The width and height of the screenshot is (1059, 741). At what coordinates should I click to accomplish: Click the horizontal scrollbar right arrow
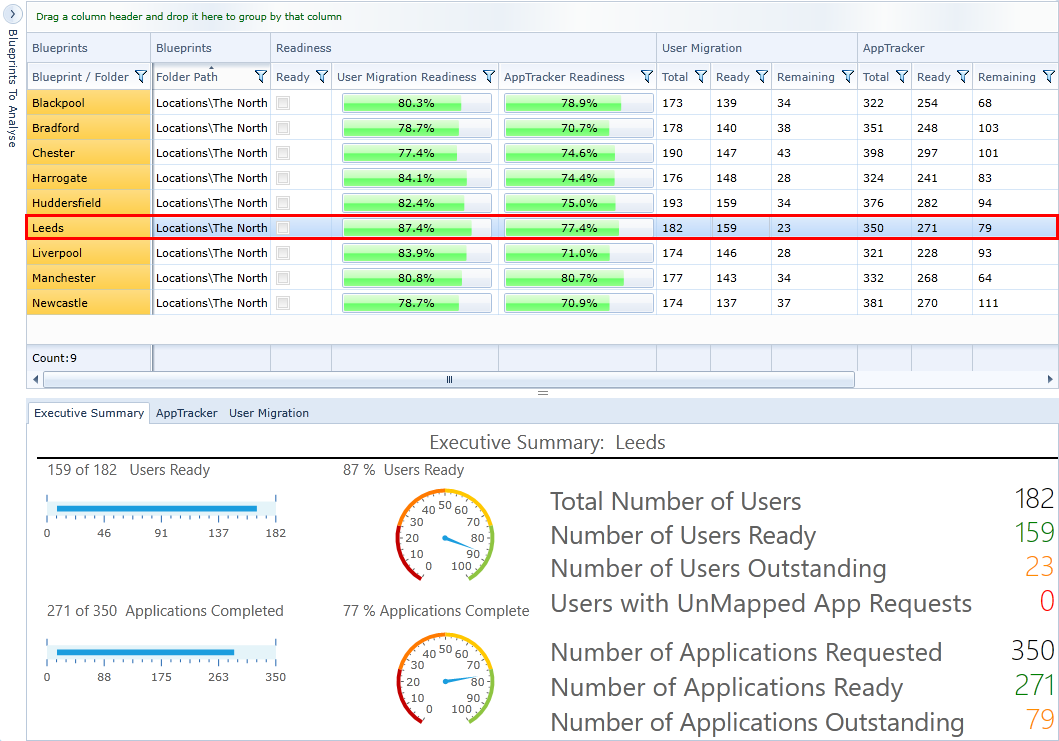click(1050, 380)
